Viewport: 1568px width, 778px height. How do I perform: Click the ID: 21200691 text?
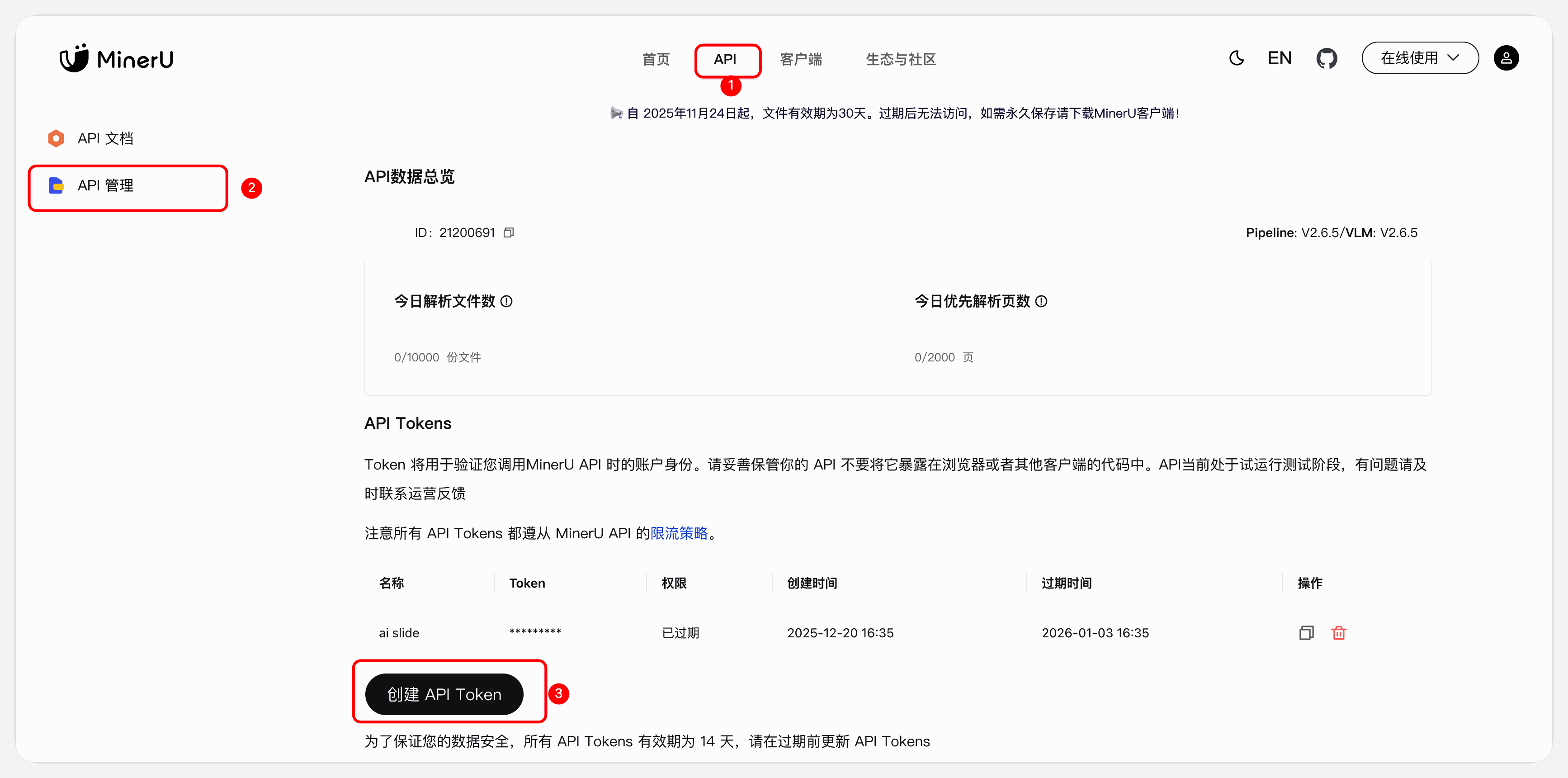(455, 232)
